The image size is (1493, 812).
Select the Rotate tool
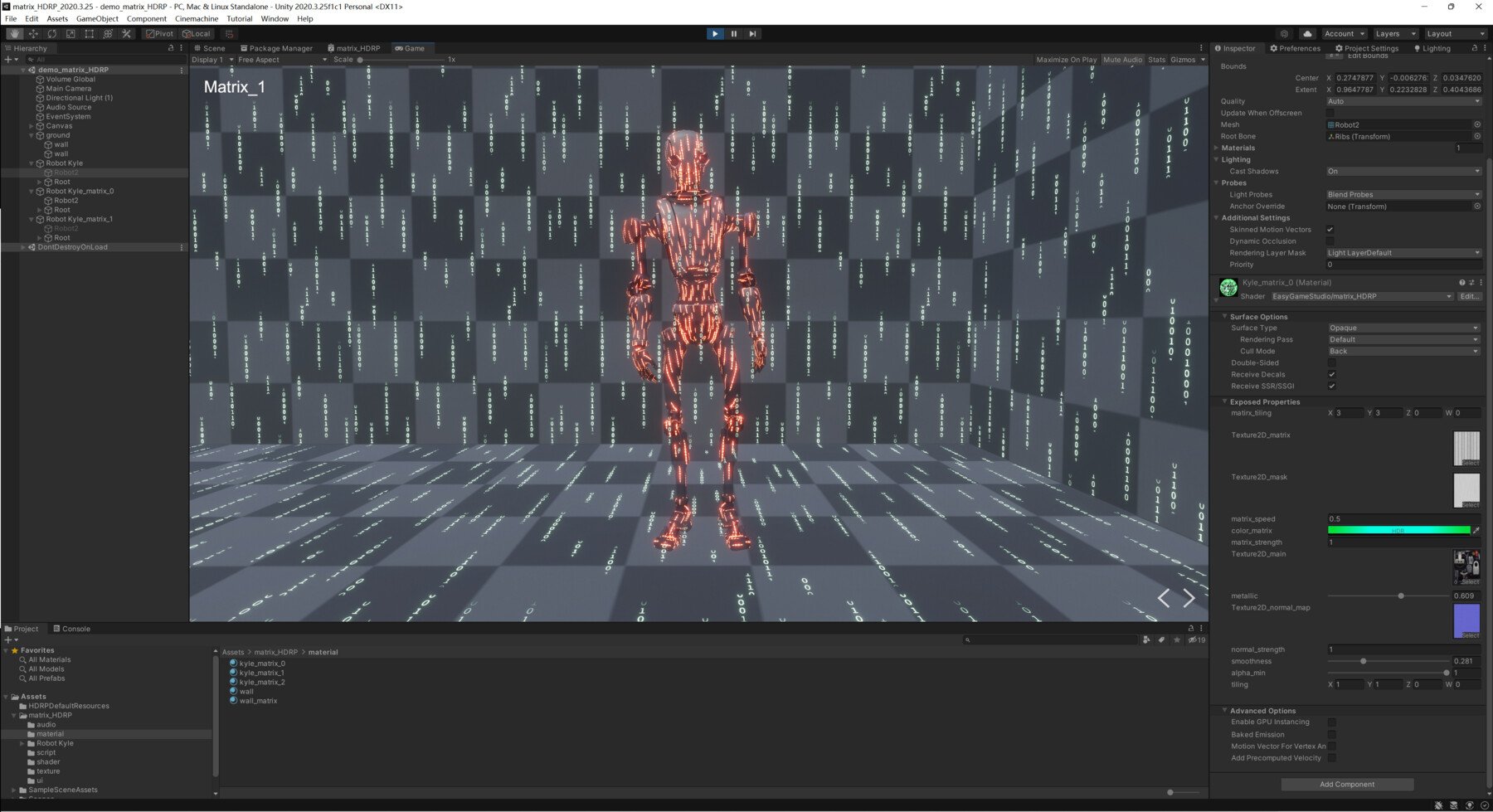(x=52, y=33)
